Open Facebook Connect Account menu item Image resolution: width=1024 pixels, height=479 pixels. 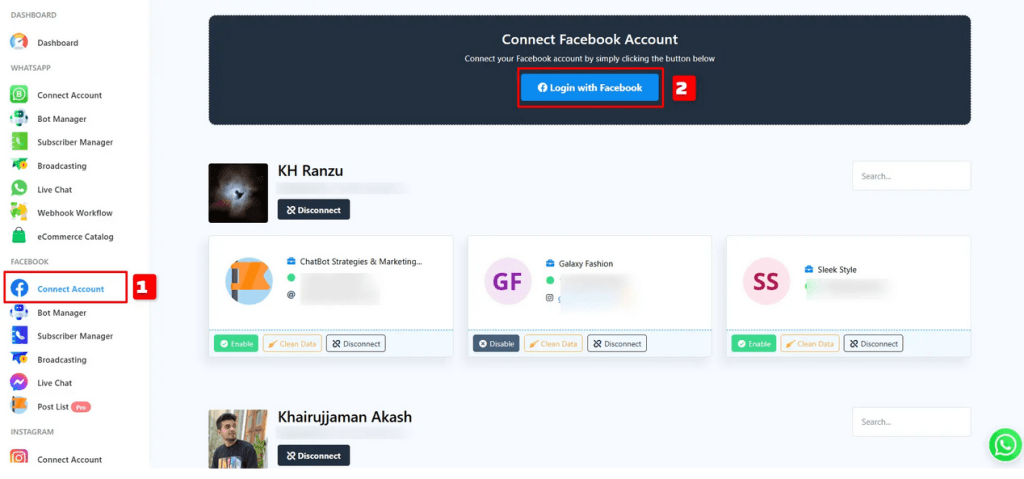tap(70, 289)
